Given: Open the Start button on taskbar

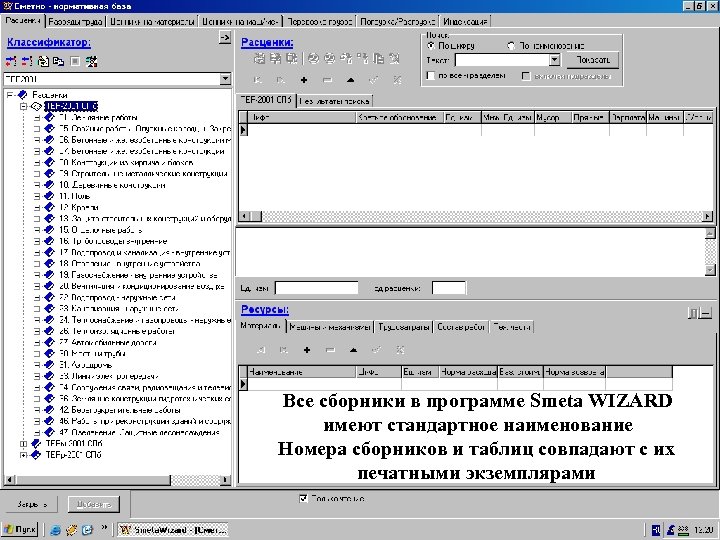Looking at the screenshot, I should pyautogui.click(x=20, y=530).
